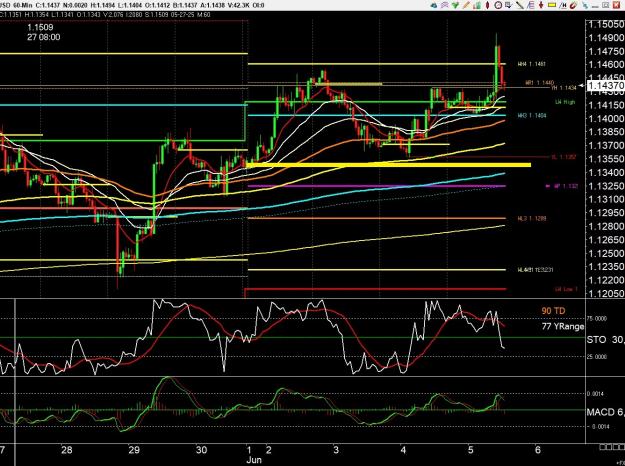The image size is (625, 466).
Task: Click the highlighted current price 1.14370 box
Action: tap(605, 85)
